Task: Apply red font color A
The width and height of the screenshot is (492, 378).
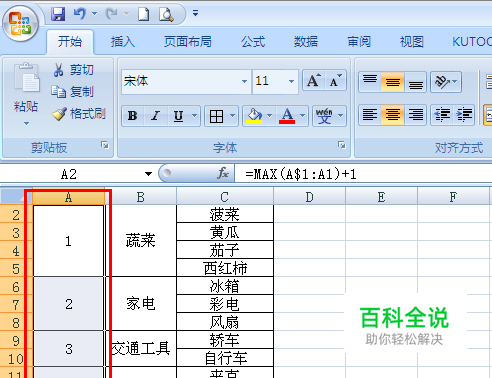Action: click(287, 116)
